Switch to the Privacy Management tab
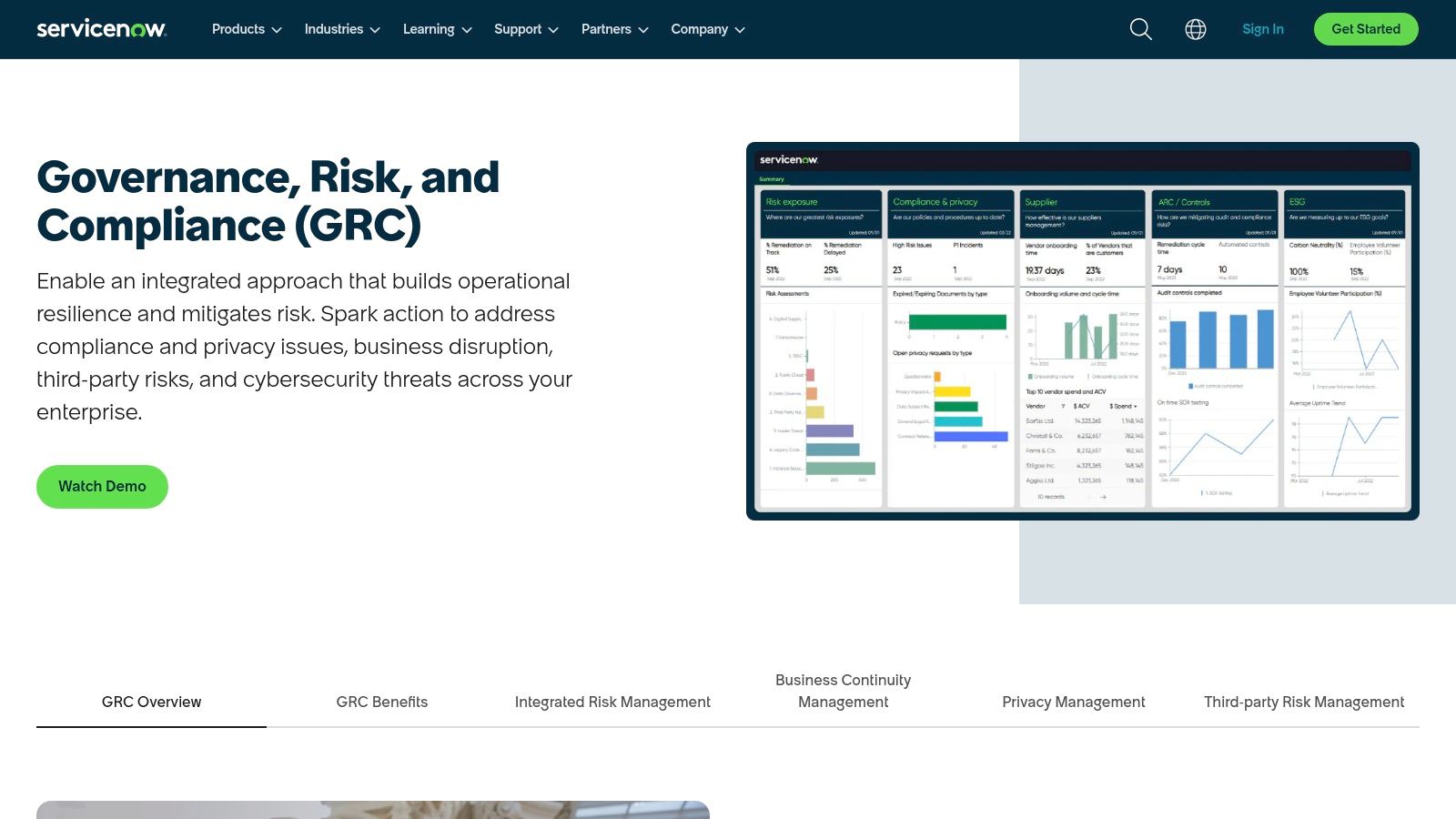The width and height of the screenshot is (1456, 819). pos(1074,702)
